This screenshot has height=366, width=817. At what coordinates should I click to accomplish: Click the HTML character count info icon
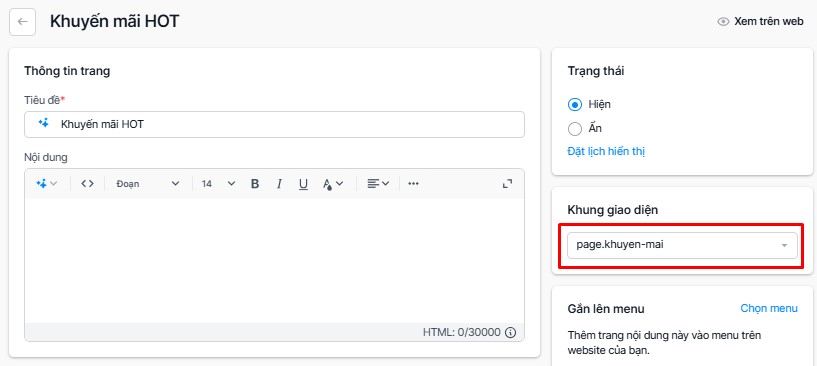tap(511, 333)
